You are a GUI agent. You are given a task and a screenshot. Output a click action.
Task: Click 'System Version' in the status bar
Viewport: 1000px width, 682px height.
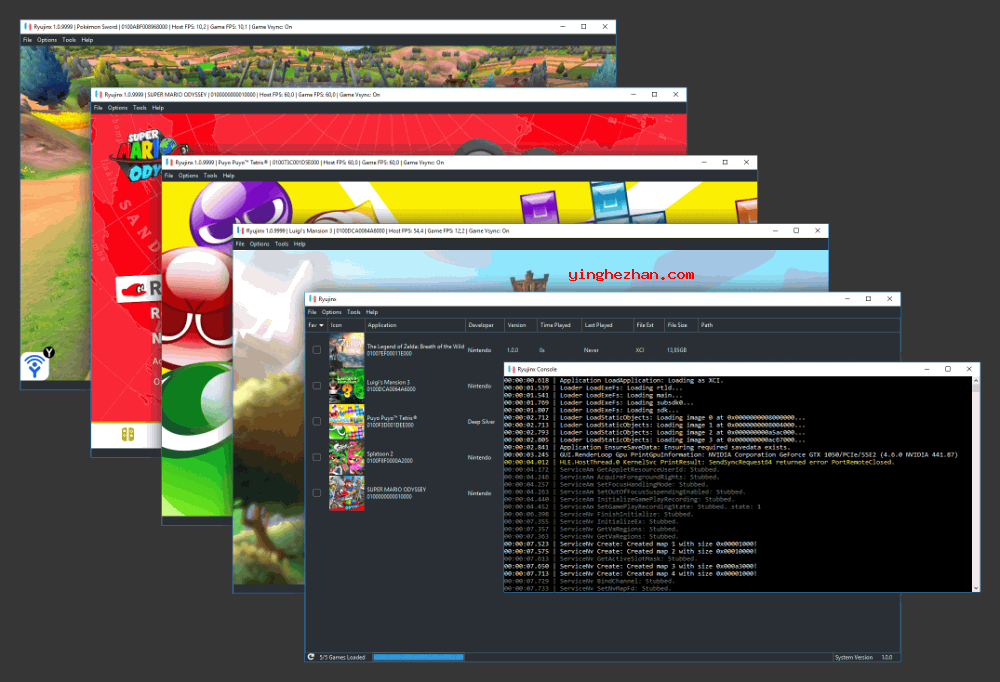[x=853, y=657]
